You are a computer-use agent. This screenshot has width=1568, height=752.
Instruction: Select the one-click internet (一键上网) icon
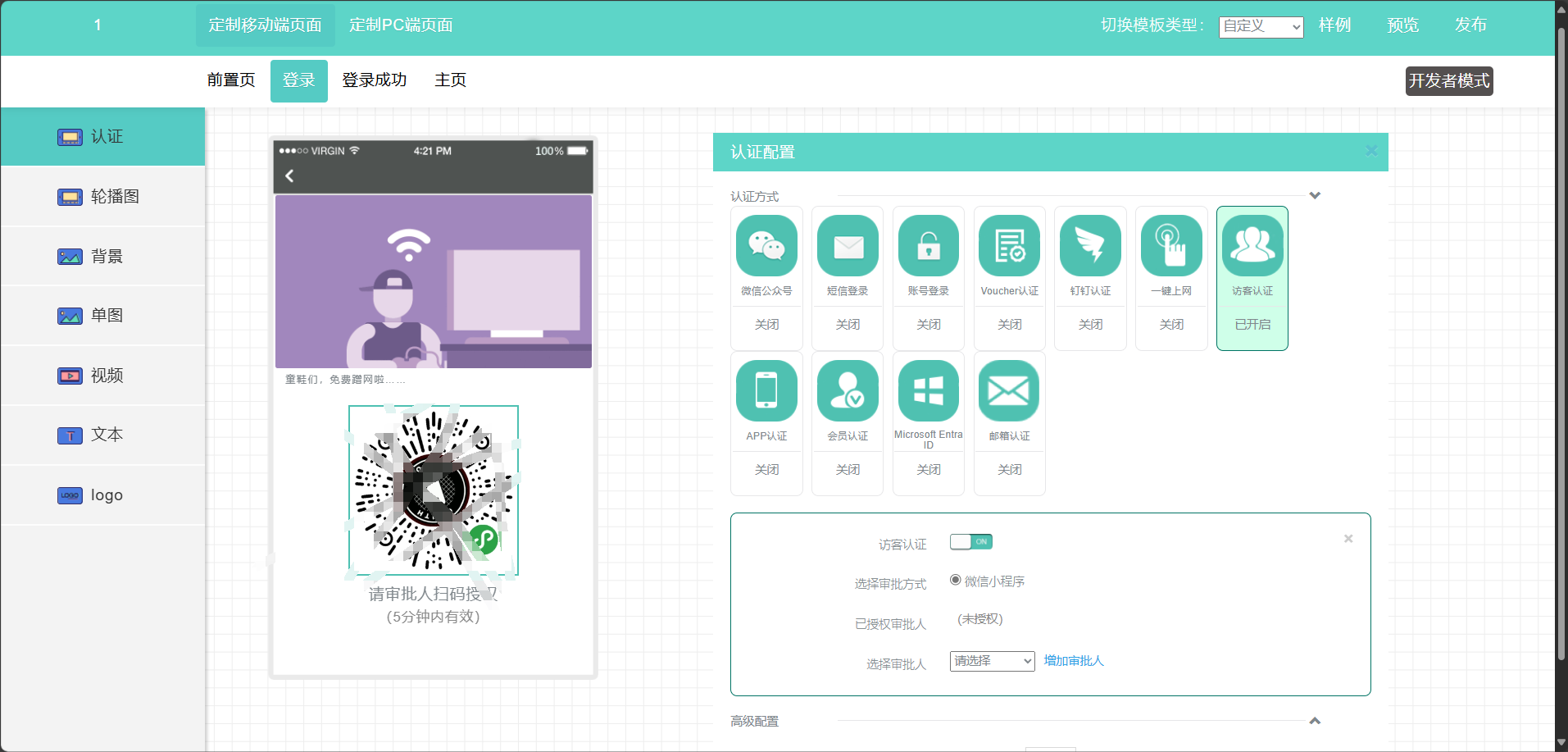1171,245
